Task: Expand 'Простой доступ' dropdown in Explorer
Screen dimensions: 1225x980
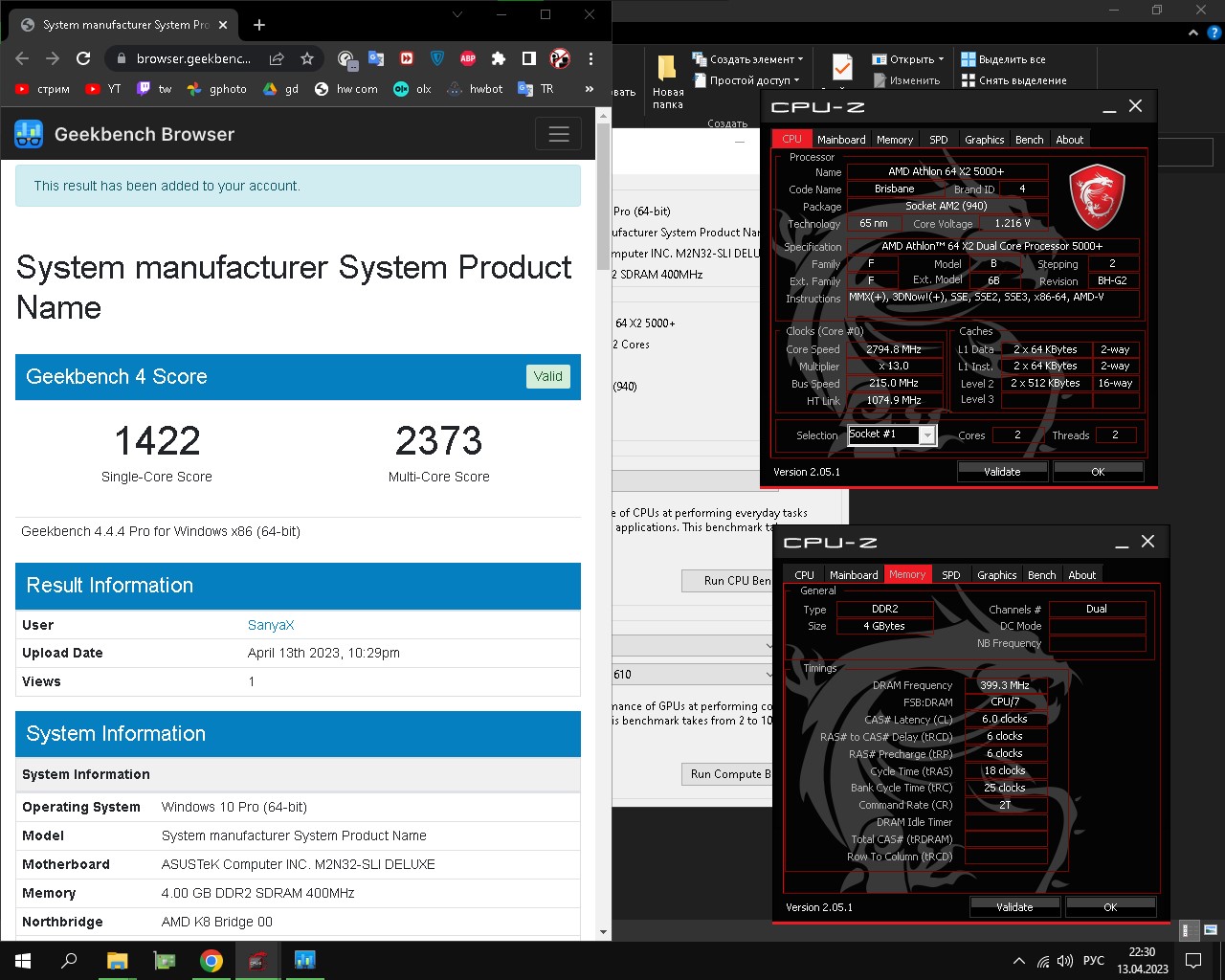Action: click(x=746, y=80)
